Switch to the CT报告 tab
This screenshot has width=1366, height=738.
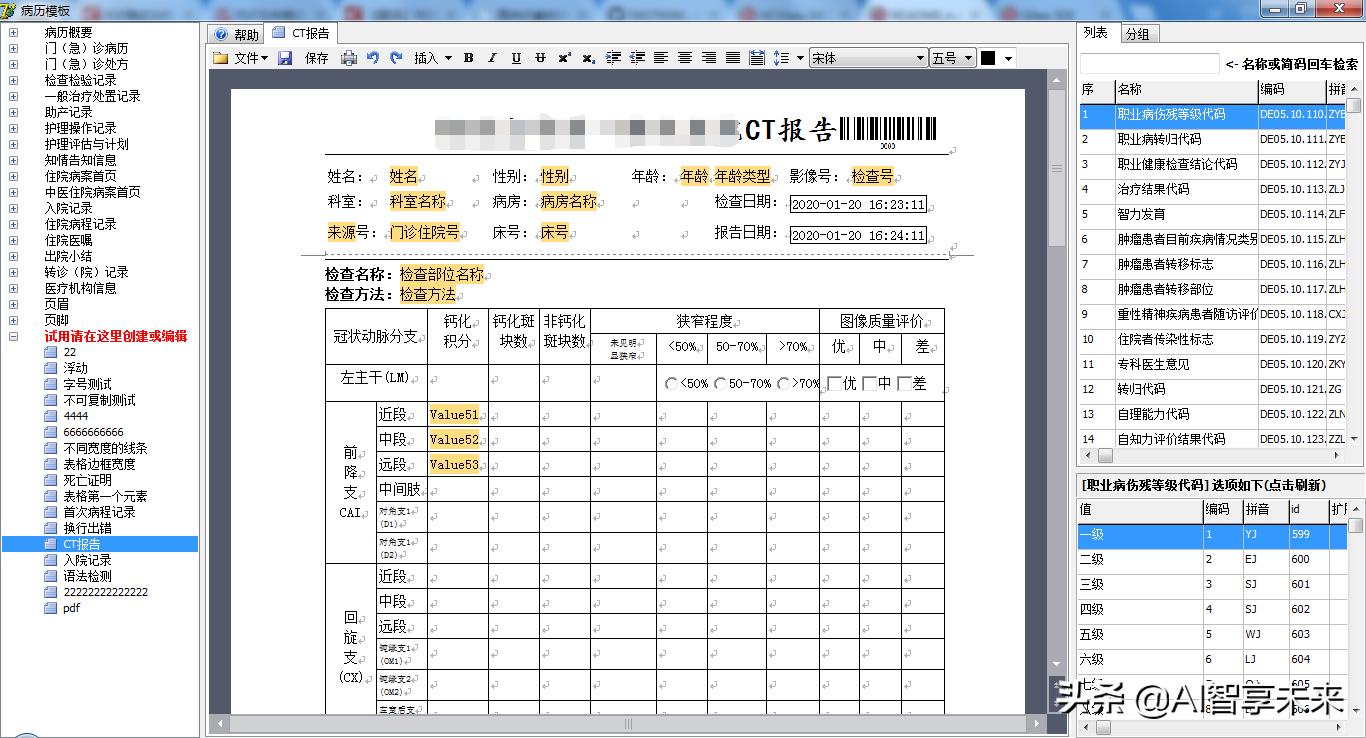pos(301,33)
